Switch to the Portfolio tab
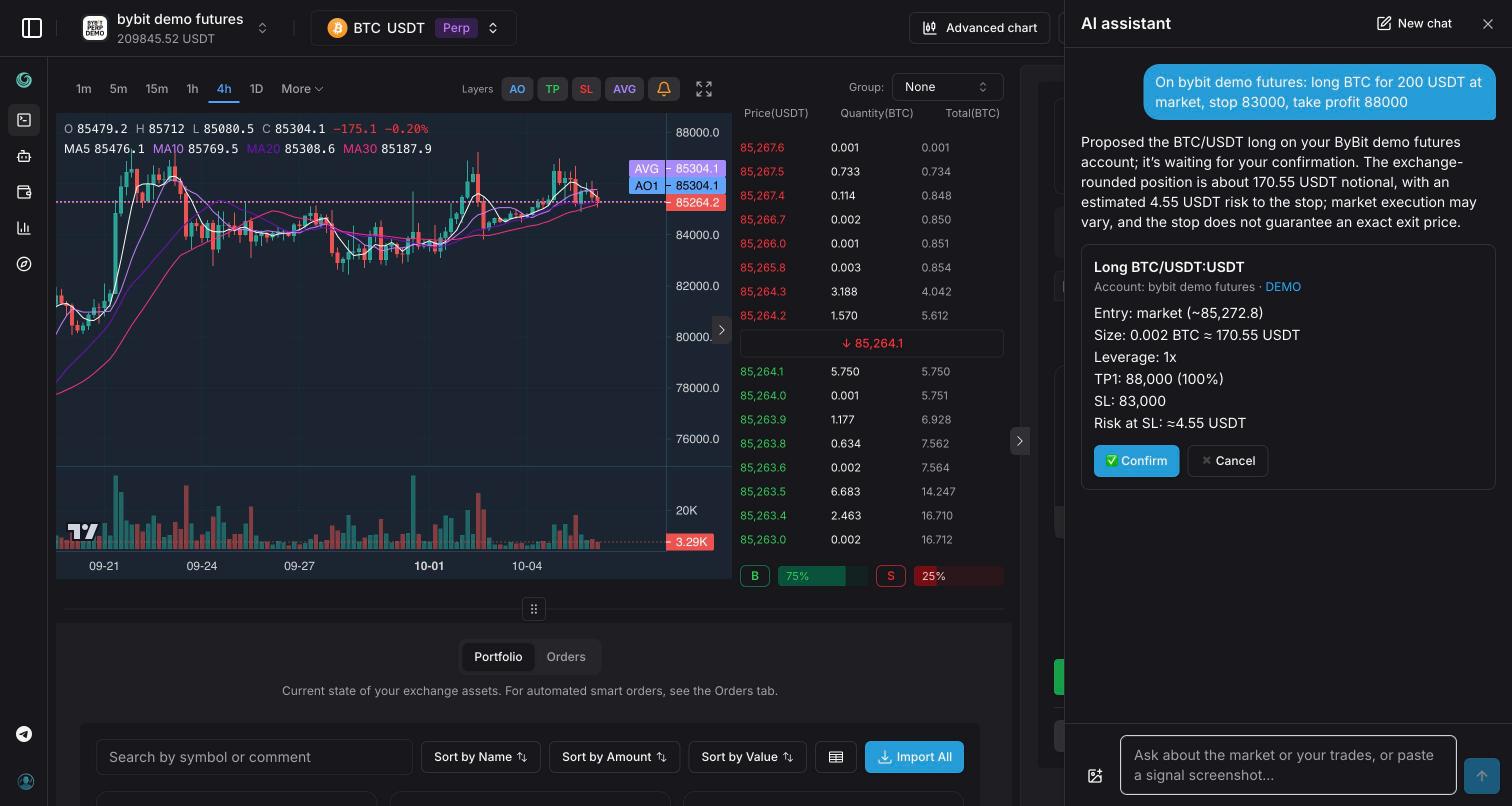Image resolution: width=1512 pixels, height=806 pixels. pos(498,657)
